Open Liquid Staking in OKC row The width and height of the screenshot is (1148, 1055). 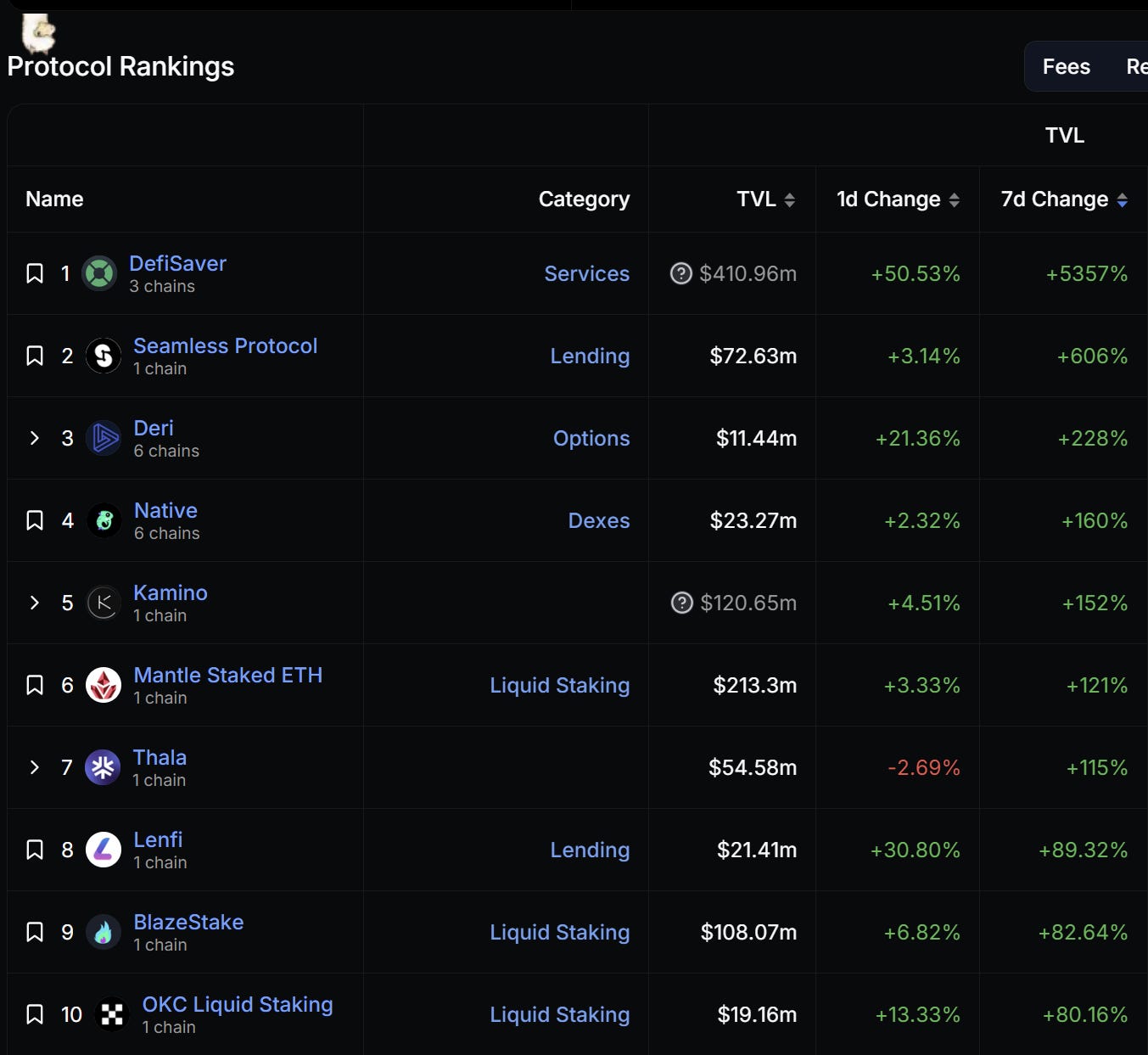point(560,1014)
